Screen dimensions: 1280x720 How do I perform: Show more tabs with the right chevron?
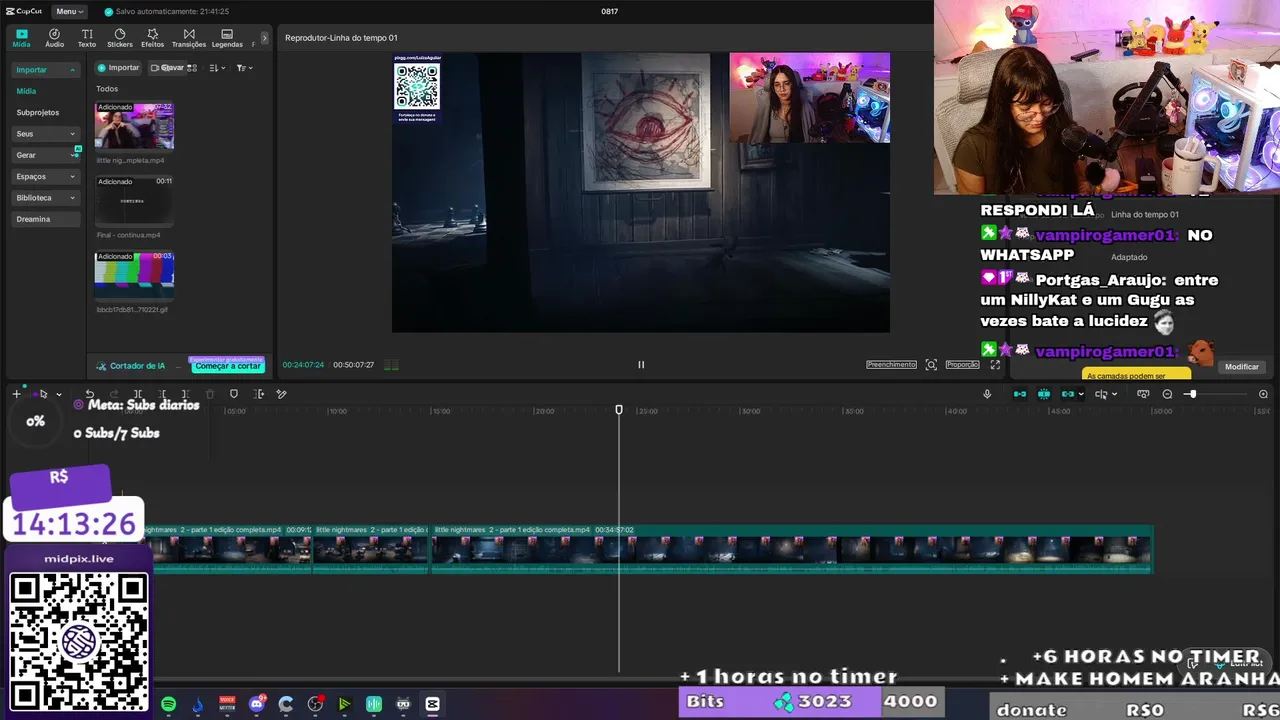(x=265, y=38)
